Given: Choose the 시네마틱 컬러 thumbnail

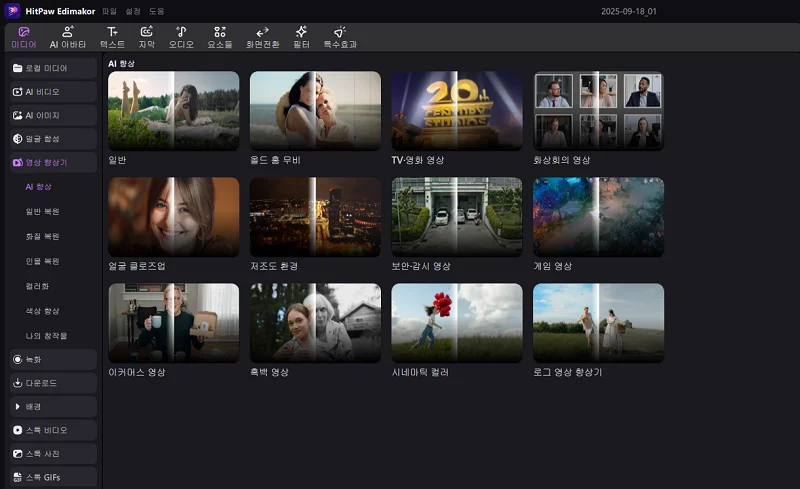Looking at the screenshot, I should coord(457,323).
